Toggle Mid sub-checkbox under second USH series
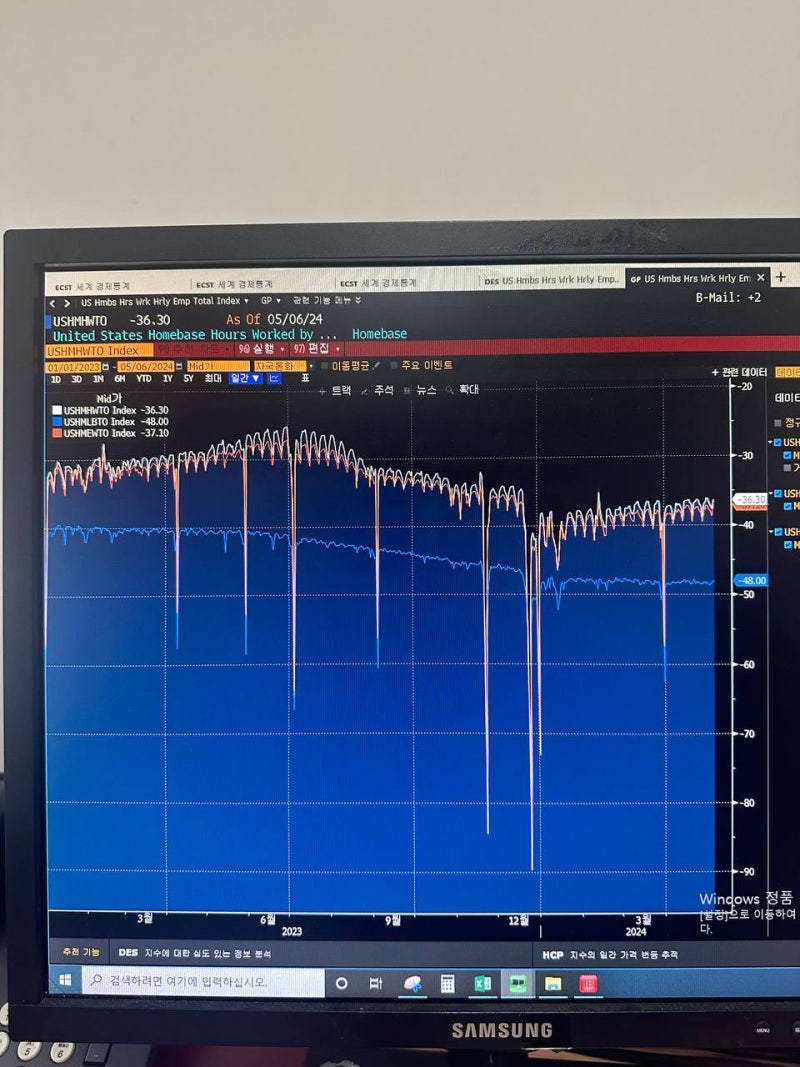800x1067 pixels. 788,506
